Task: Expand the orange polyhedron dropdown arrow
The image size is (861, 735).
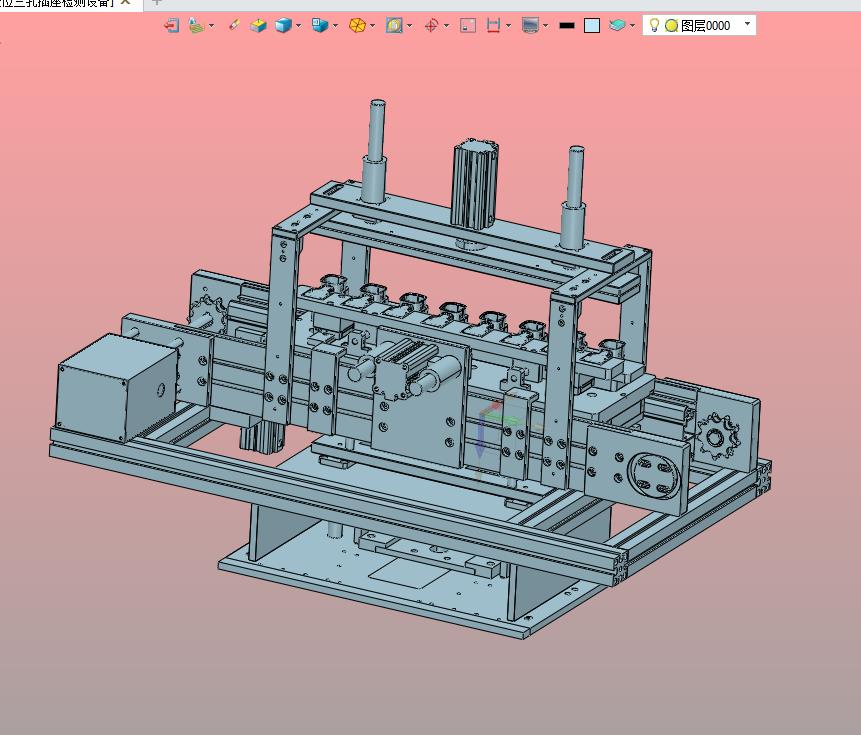Action: click(372, 25)
